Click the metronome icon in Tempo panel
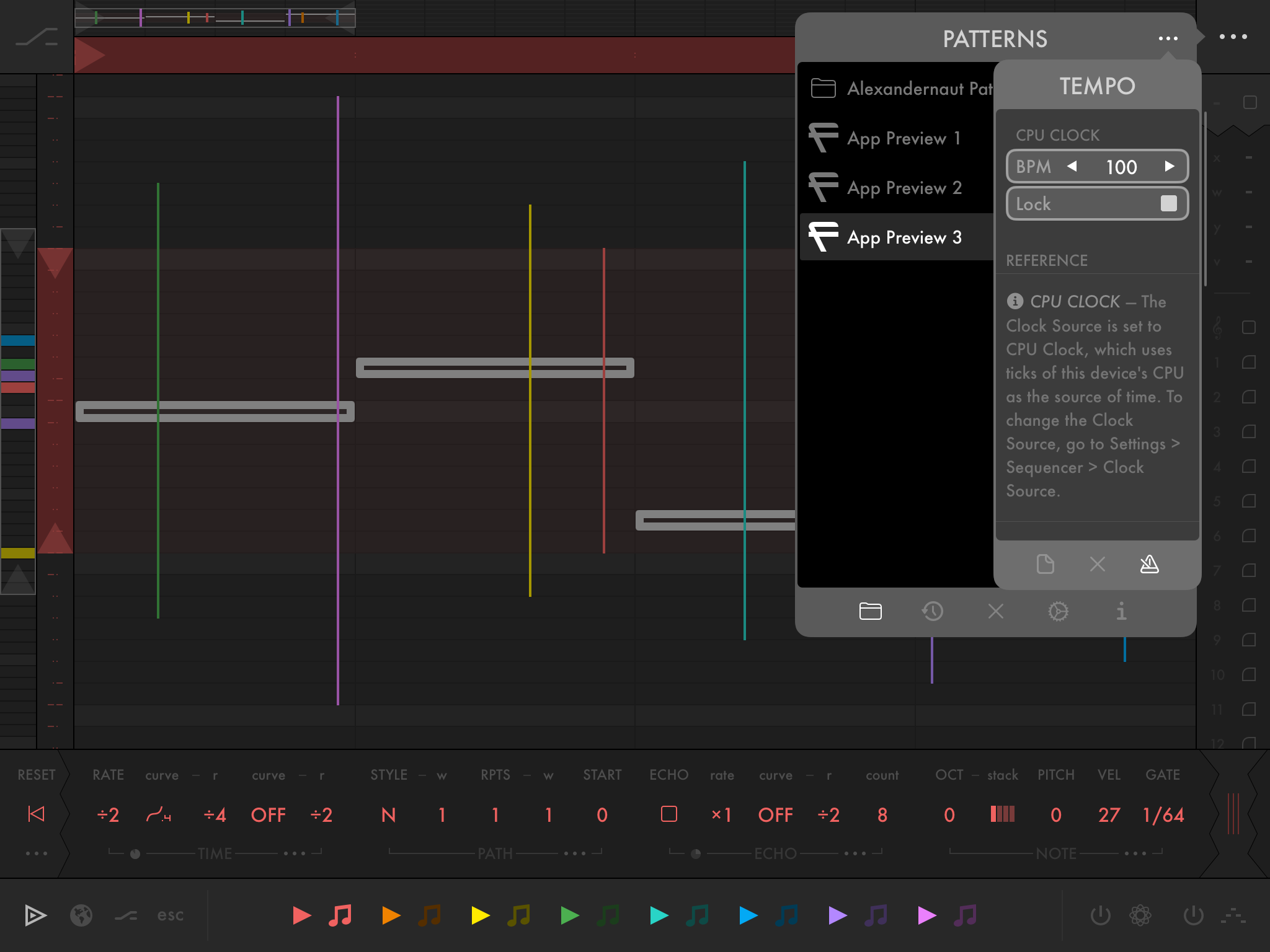Image resolution: width=1270 pixels, height=952 pixels. pos(1149,564)
